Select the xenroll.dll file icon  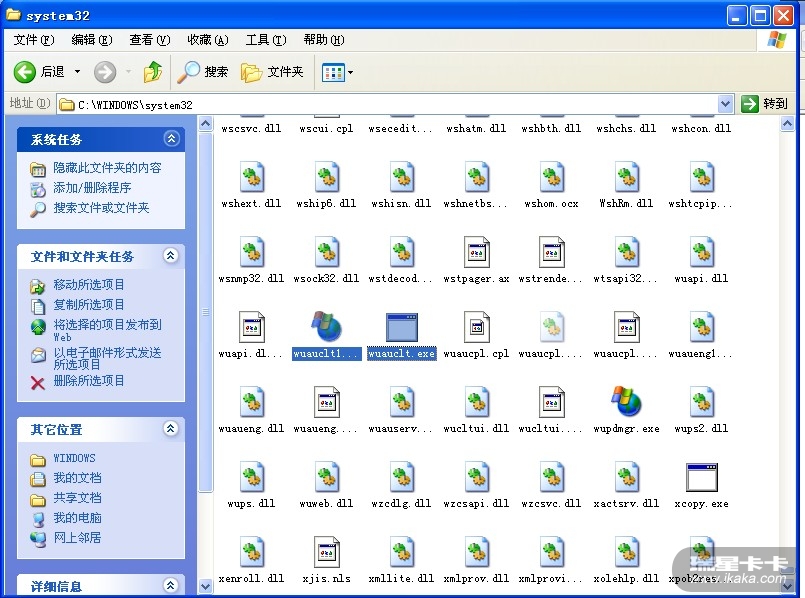click(252, 552)
